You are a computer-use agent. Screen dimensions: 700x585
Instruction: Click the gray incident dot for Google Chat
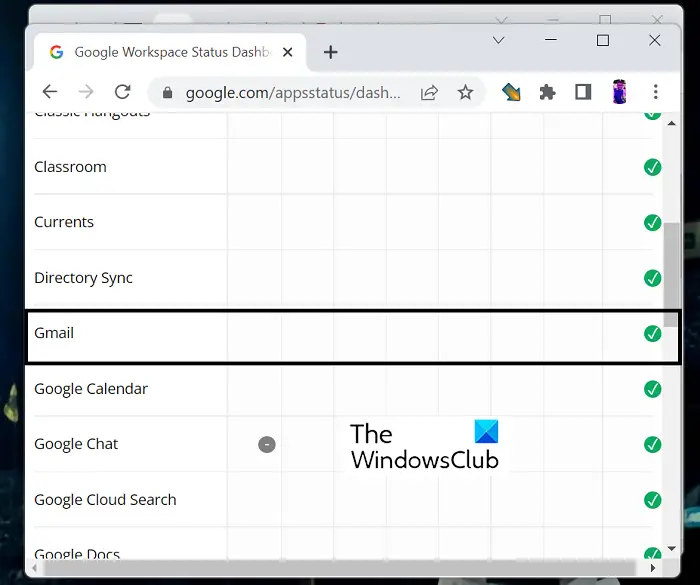coord(267,444)
